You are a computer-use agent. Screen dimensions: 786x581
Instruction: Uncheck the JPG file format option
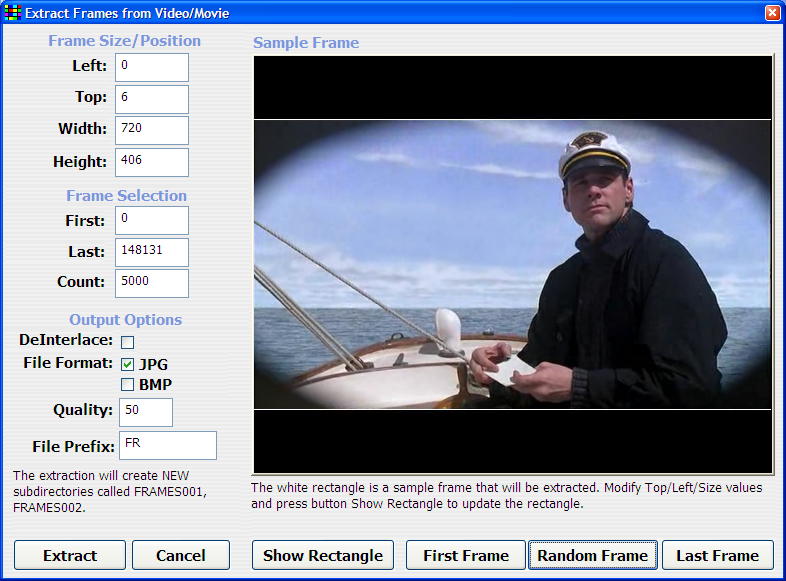(127, 364)
